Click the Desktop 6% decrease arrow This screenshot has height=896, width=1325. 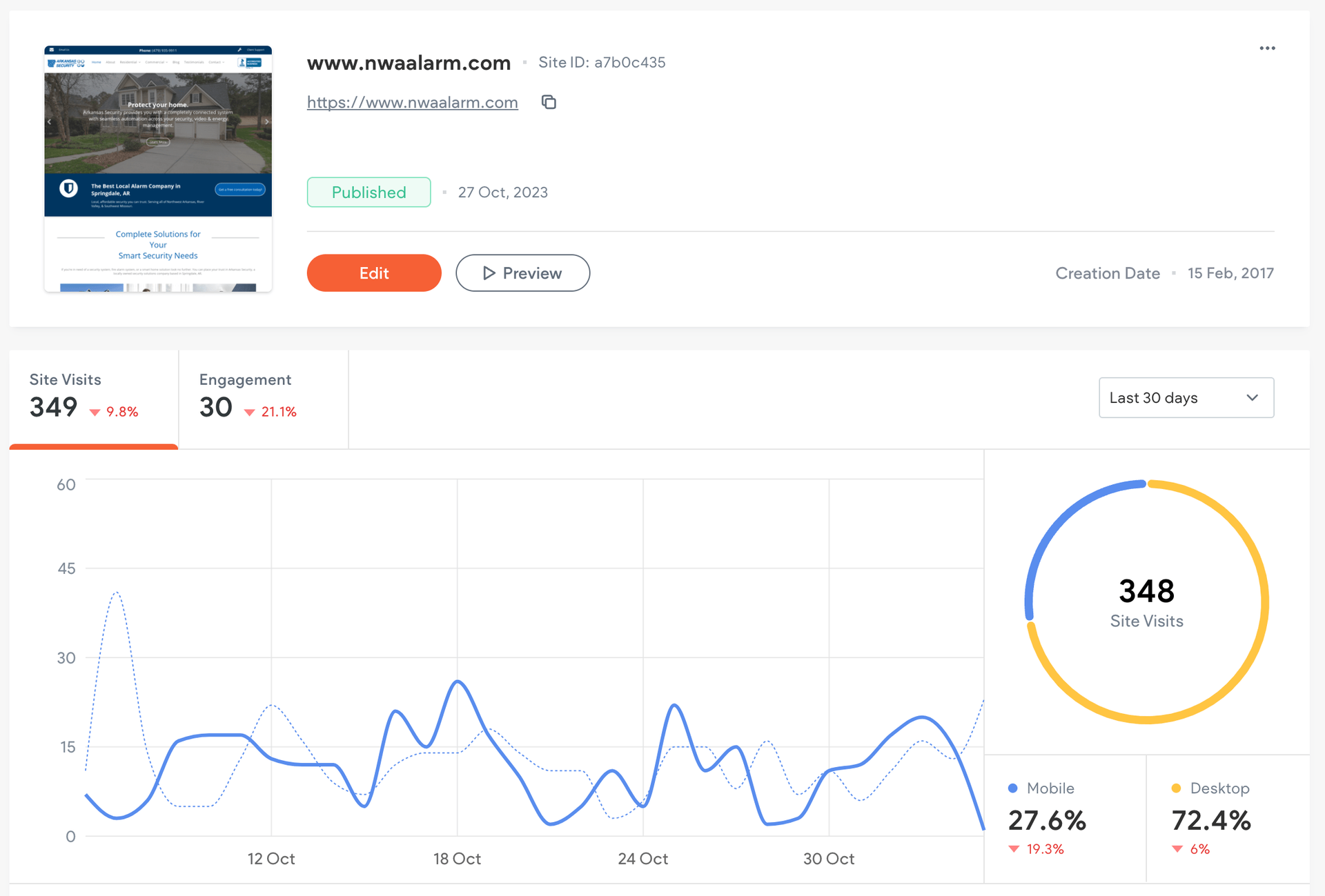(x=1177, y=849)
